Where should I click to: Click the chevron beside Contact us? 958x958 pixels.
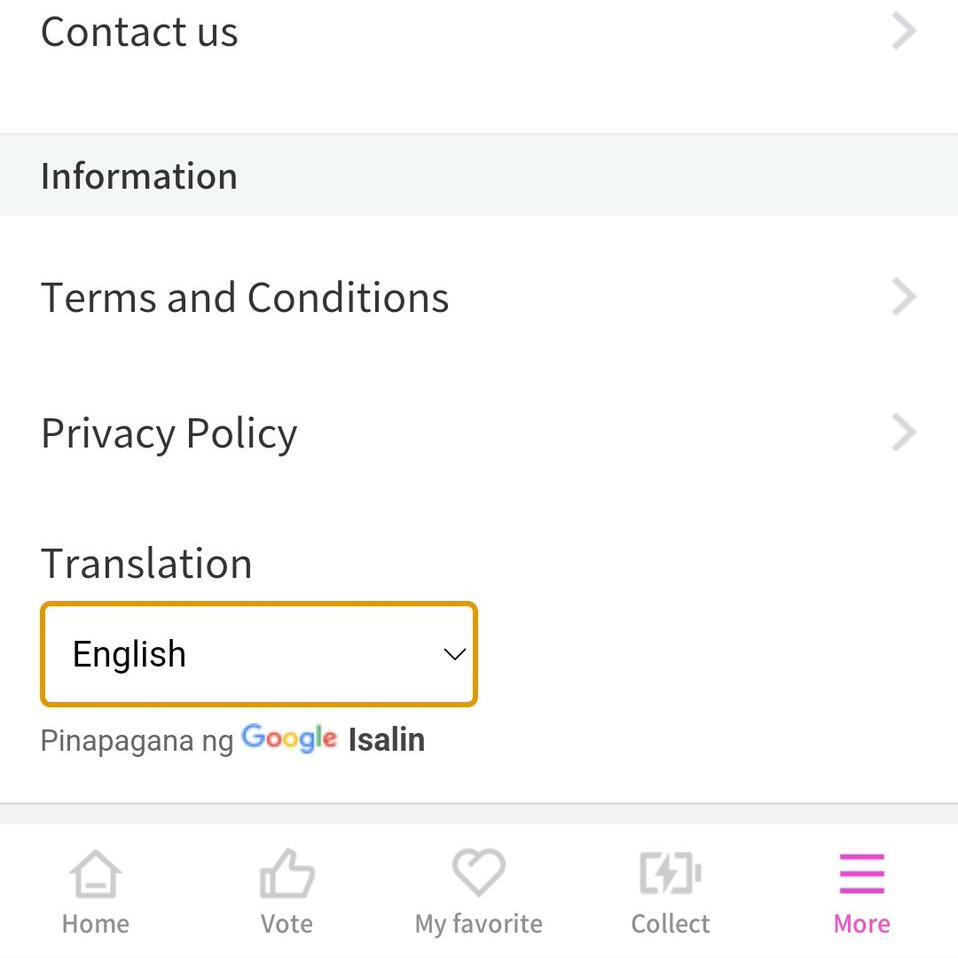[x=903, y=32]
